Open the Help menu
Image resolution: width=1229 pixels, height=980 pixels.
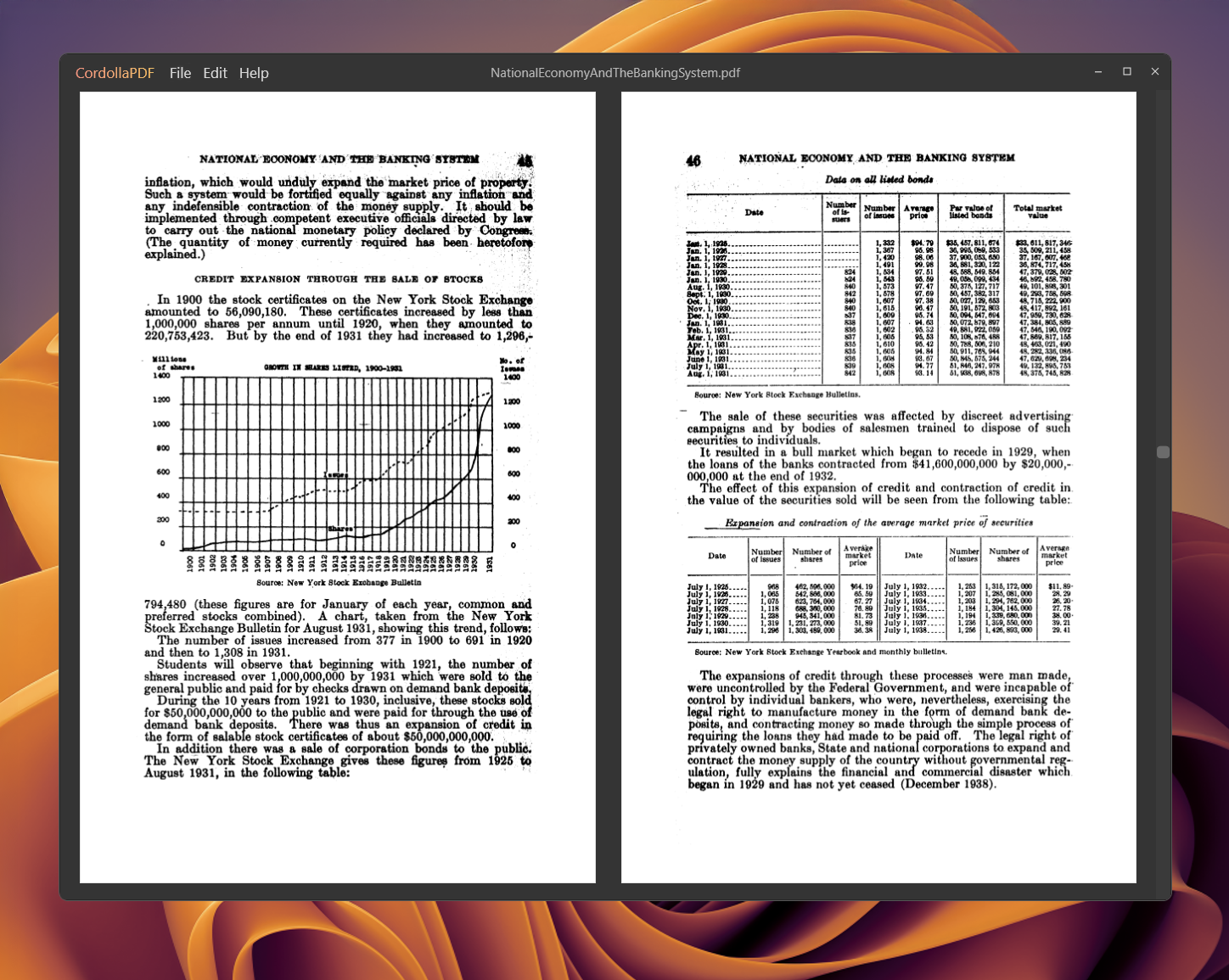click(254, 73)
